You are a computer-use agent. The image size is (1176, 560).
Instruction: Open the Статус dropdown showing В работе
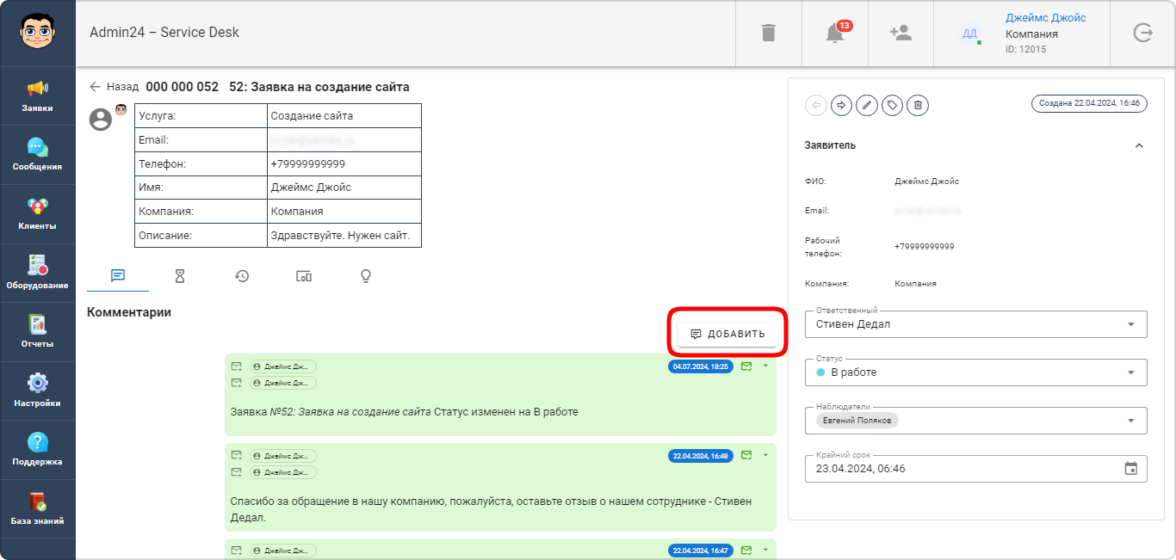[x=1130, y=372]
